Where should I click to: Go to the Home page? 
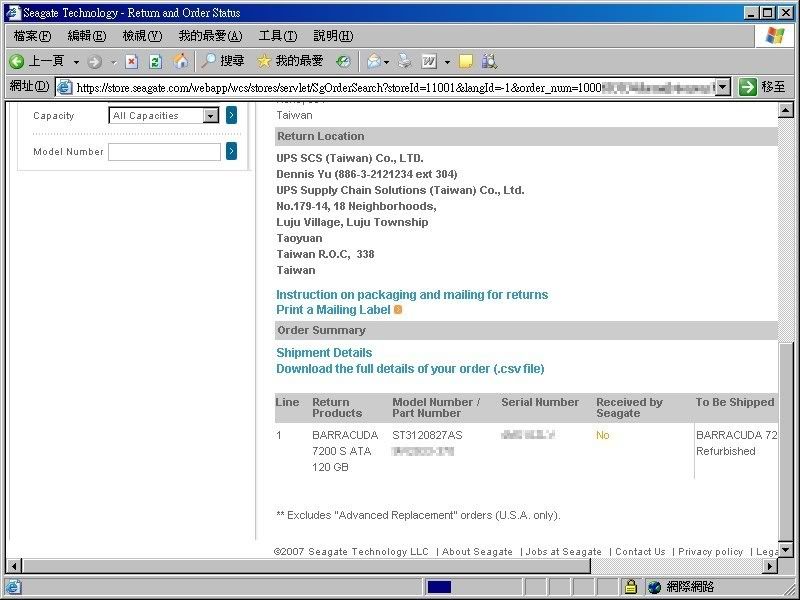(180, 61)
